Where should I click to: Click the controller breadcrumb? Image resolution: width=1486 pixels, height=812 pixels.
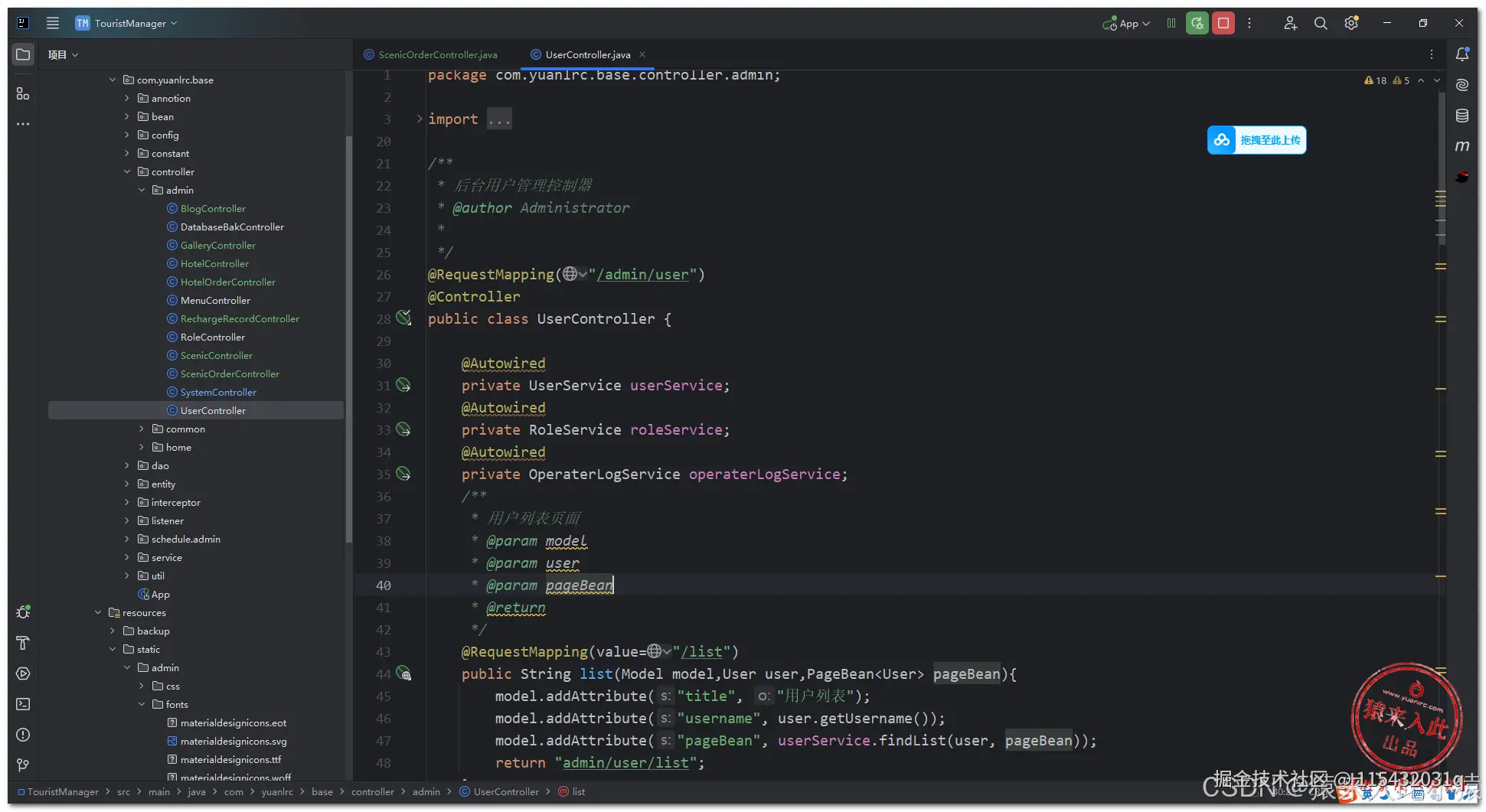(x=373, y=791)
